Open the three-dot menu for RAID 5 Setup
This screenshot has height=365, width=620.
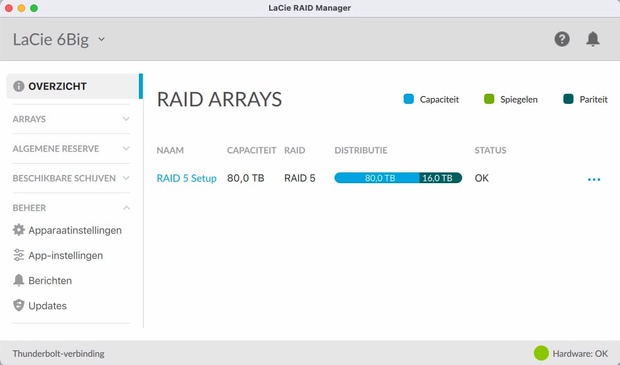coord(594,180)
